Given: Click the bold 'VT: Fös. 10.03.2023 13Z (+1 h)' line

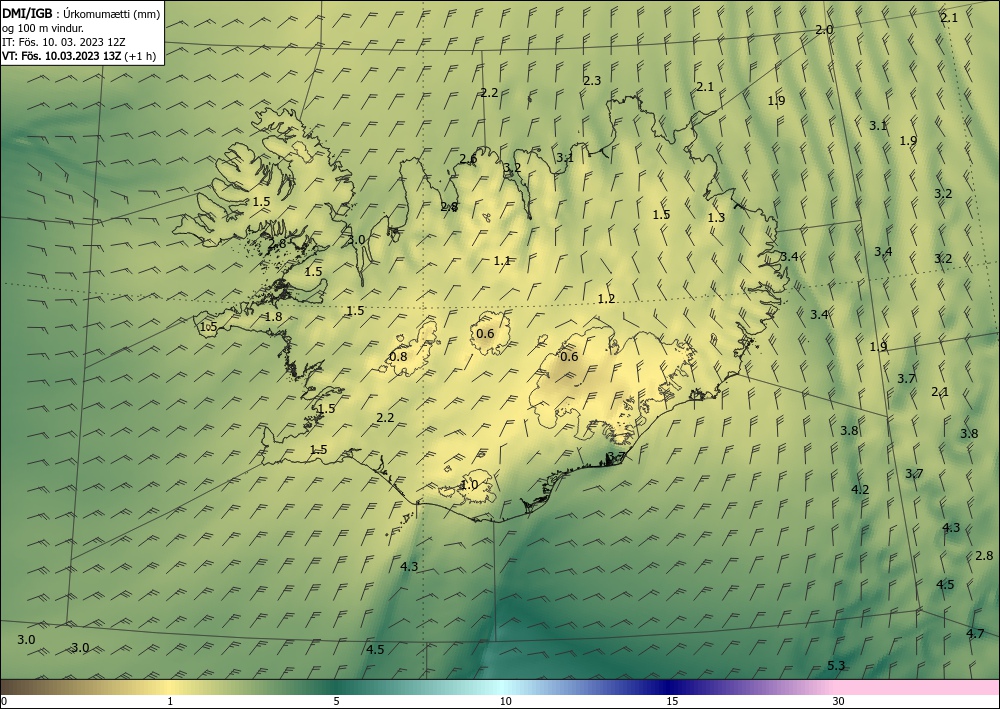Looking at the screenshot, I should (79, 56).
